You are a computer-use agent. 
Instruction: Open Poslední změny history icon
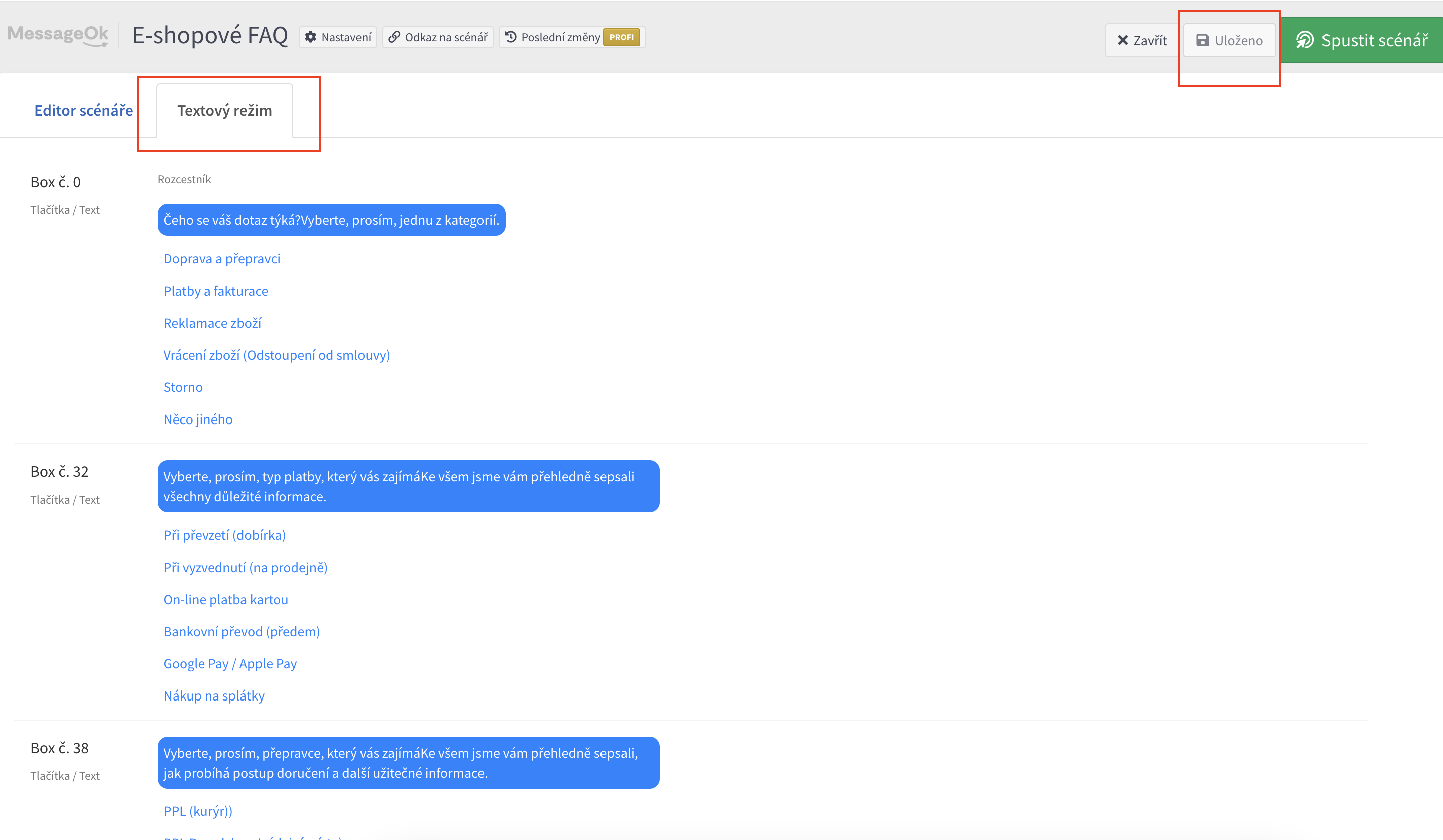point(511,37)
